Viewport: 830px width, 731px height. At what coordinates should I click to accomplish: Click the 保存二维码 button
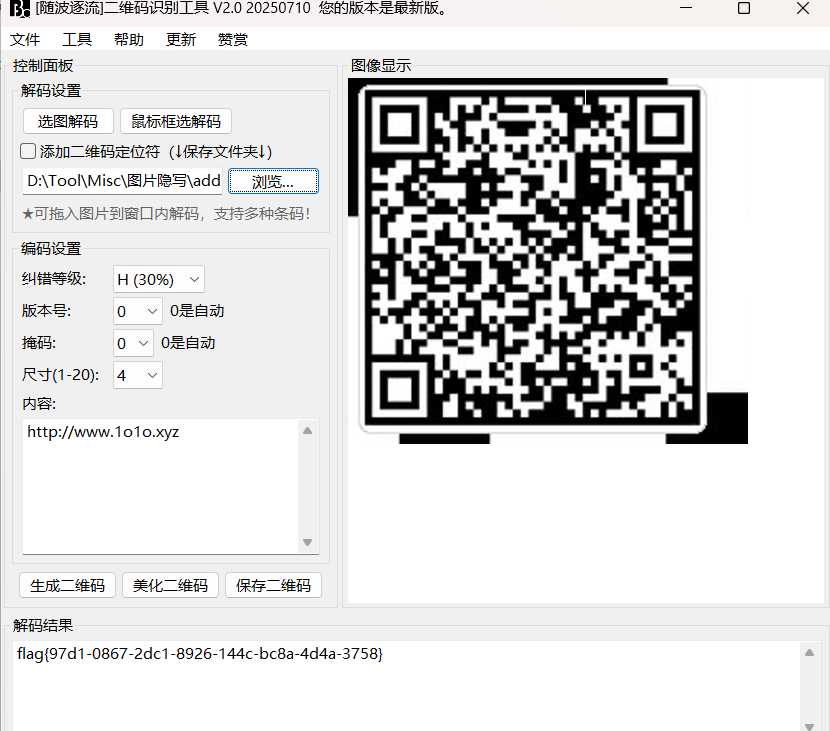tap(273, 586)
